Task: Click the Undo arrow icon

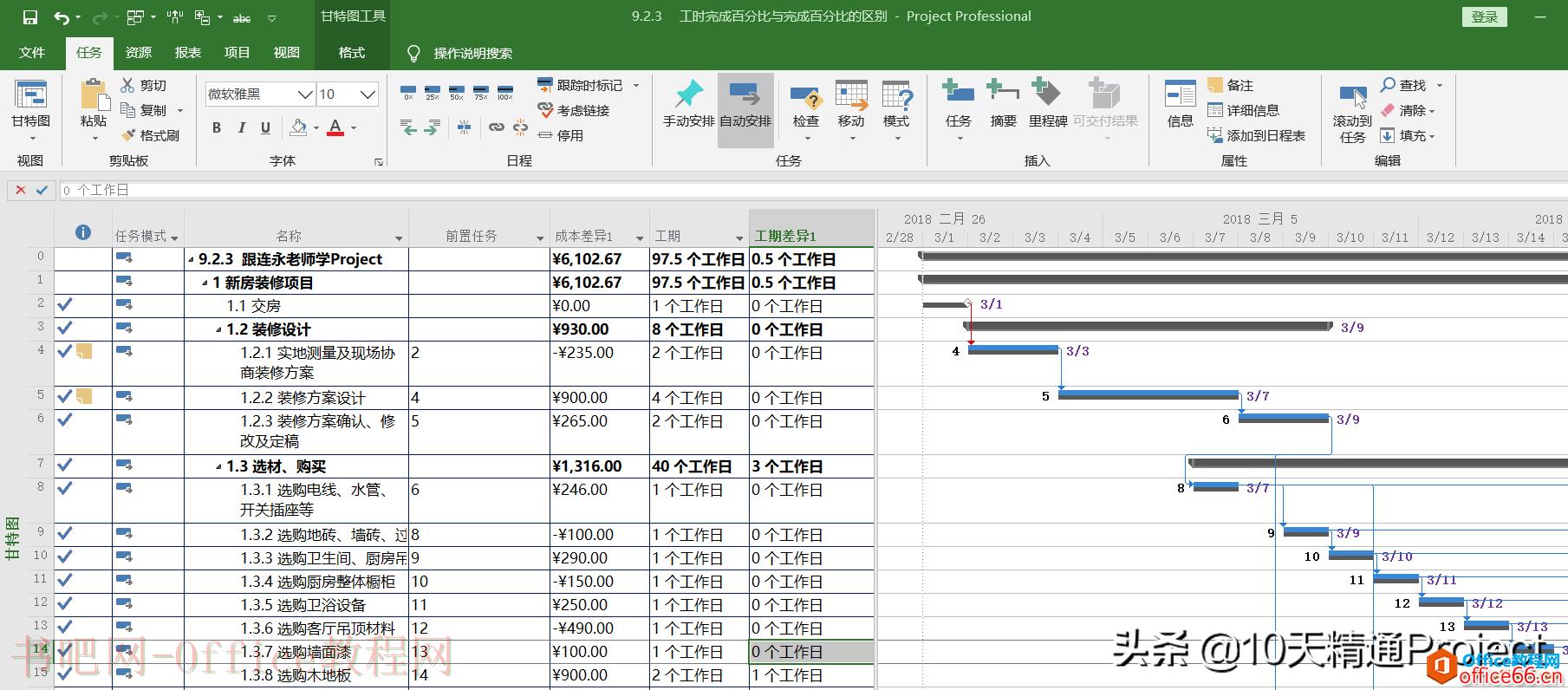Action: (61, 16)
